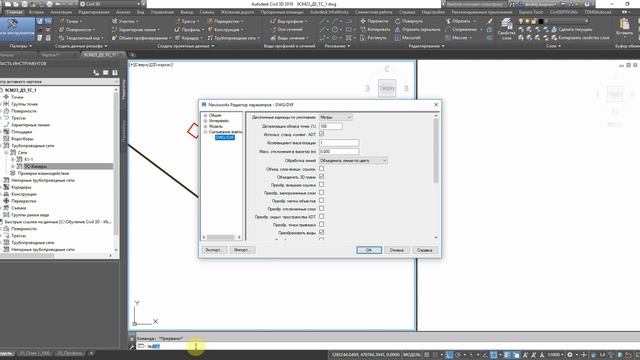
Task: Open the Аннотации ribbon tab
Action: click(61, 12)
